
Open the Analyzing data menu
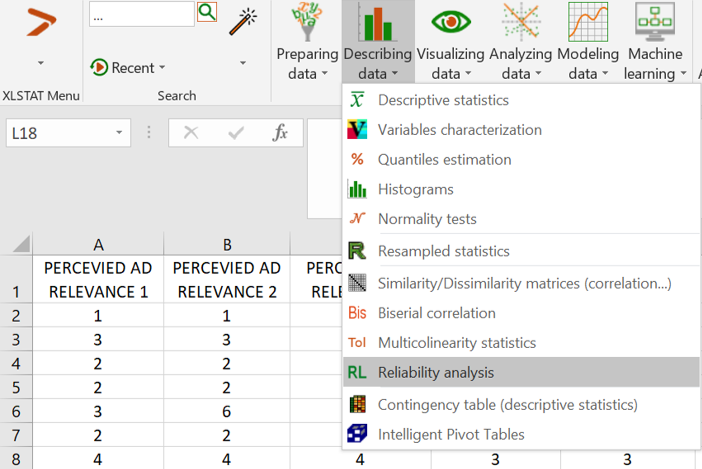tap(521, 42)
